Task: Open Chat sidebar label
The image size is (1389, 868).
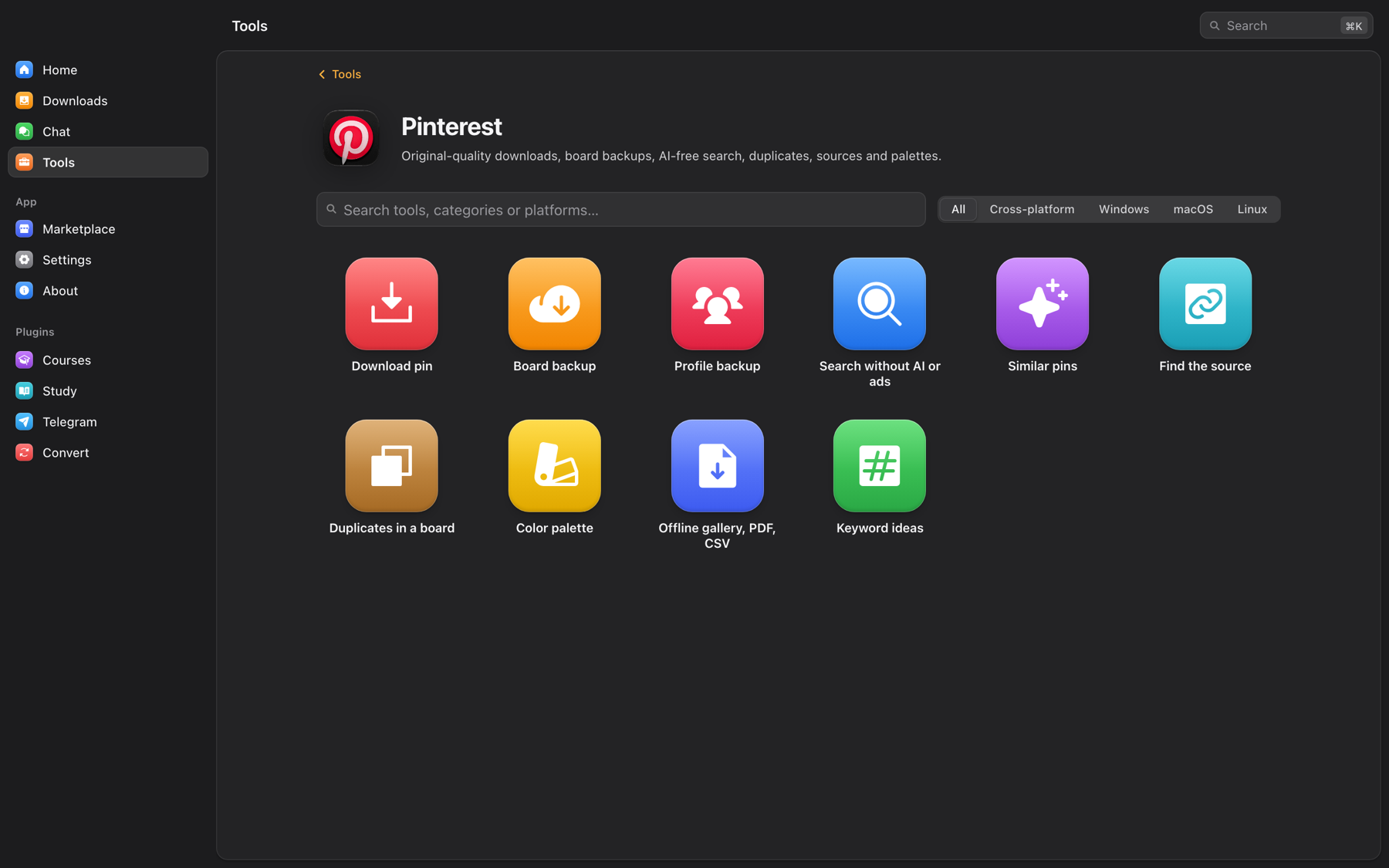Action: point(56,131)
